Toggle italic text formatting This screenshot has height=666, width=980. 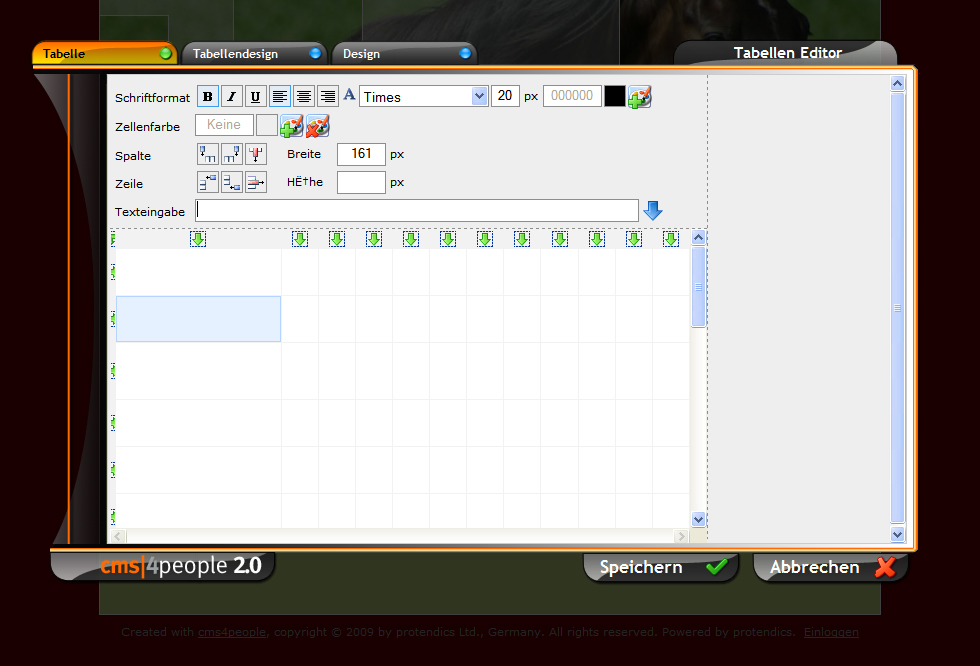point(232,96)
